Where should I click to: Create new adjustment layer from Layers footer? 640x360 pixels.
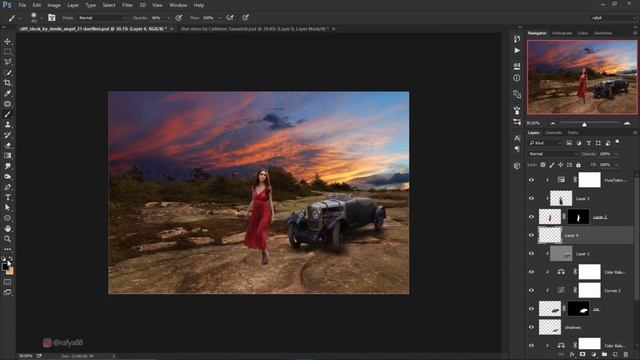593,355
